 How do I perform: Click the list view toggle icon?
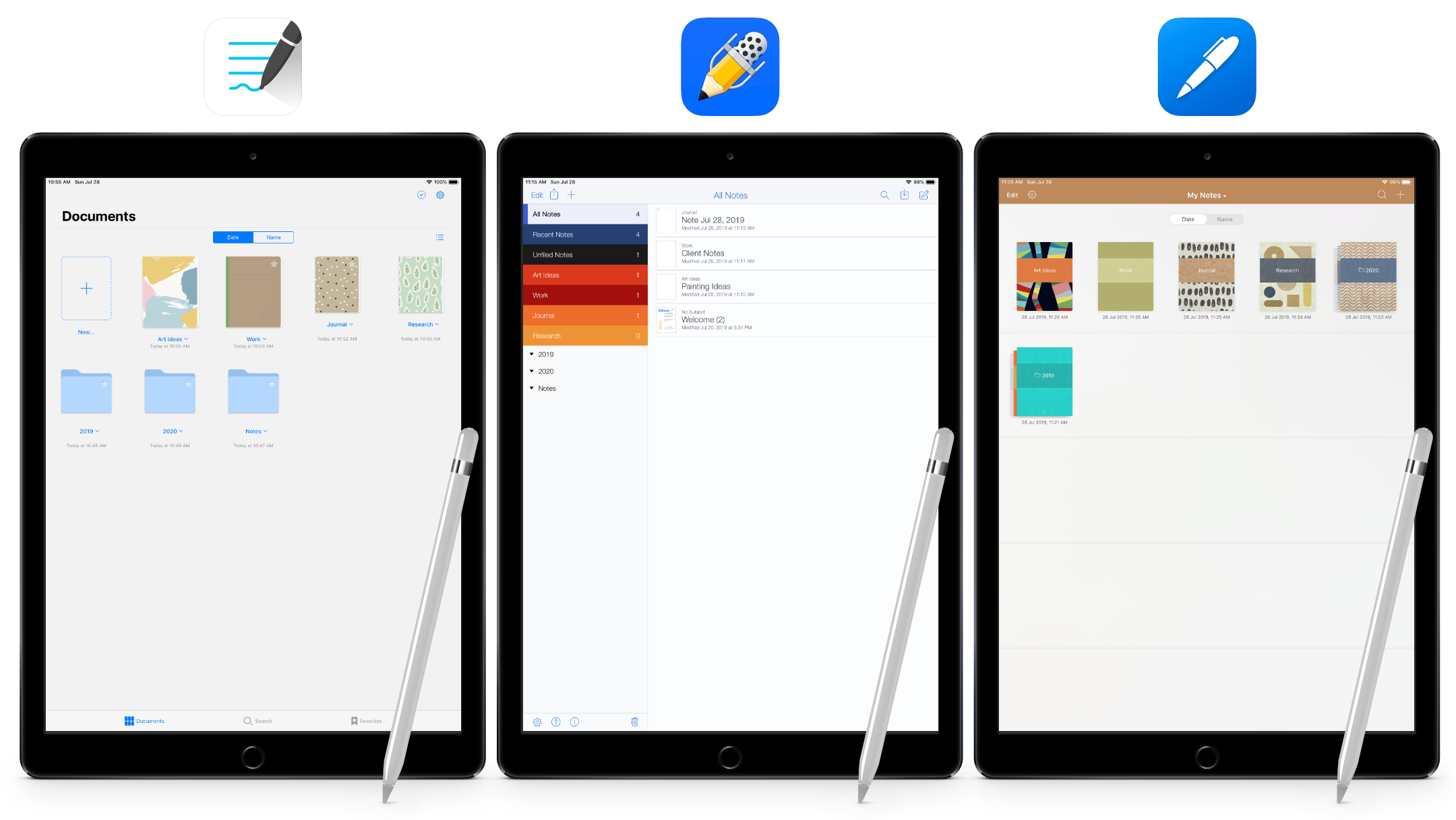coord(439,237)
